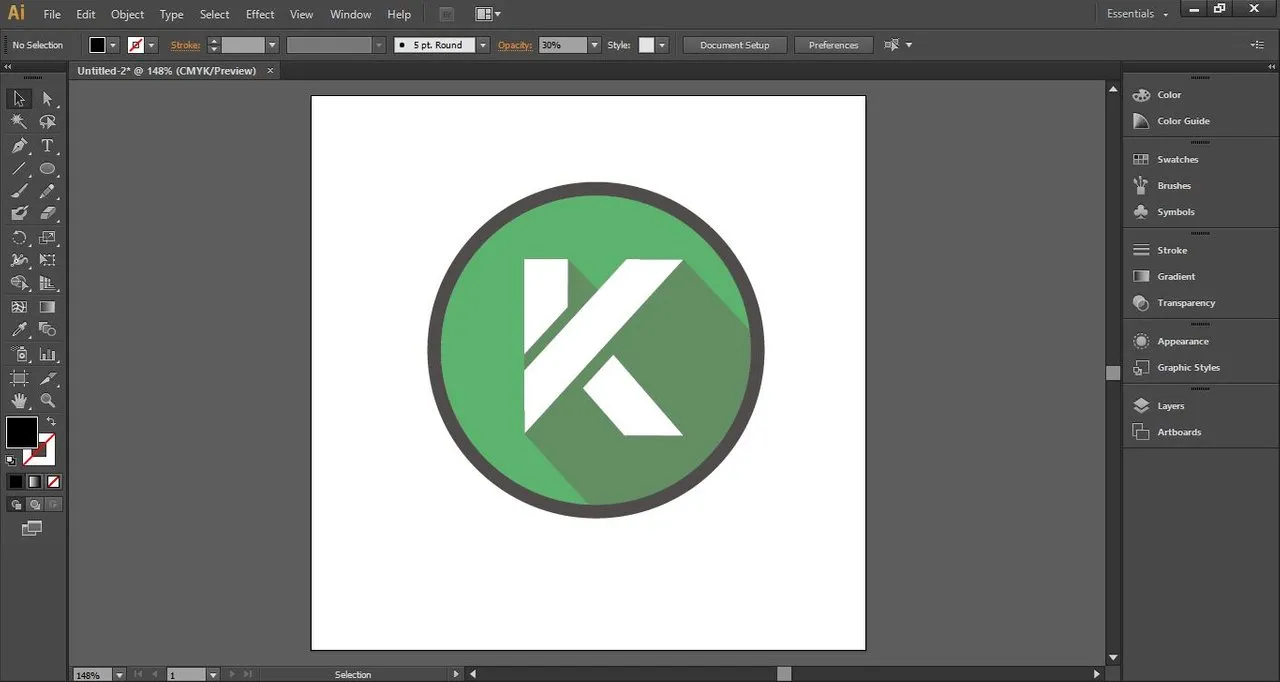
Task: Pick the Magic Wand tool
Action: click(19, 122)
